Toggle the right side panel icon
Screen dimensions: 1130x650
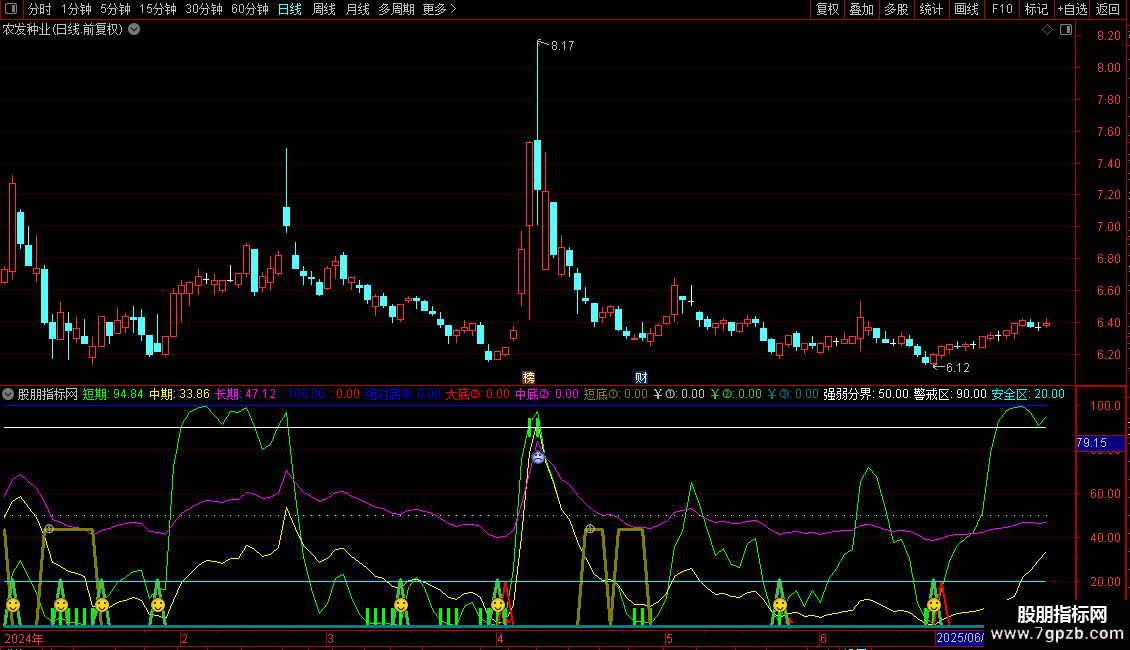coord(1066,30)
